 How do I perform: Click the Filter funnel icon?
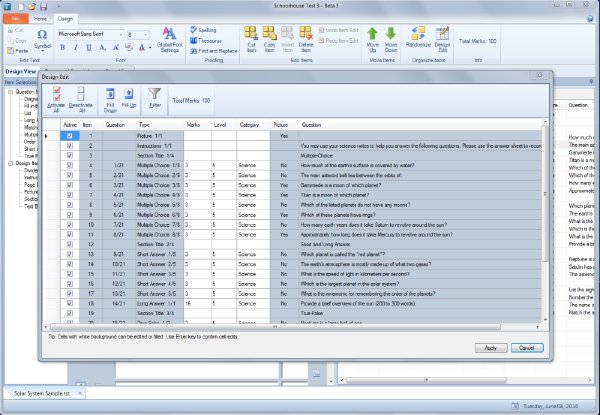click(155, 94)
